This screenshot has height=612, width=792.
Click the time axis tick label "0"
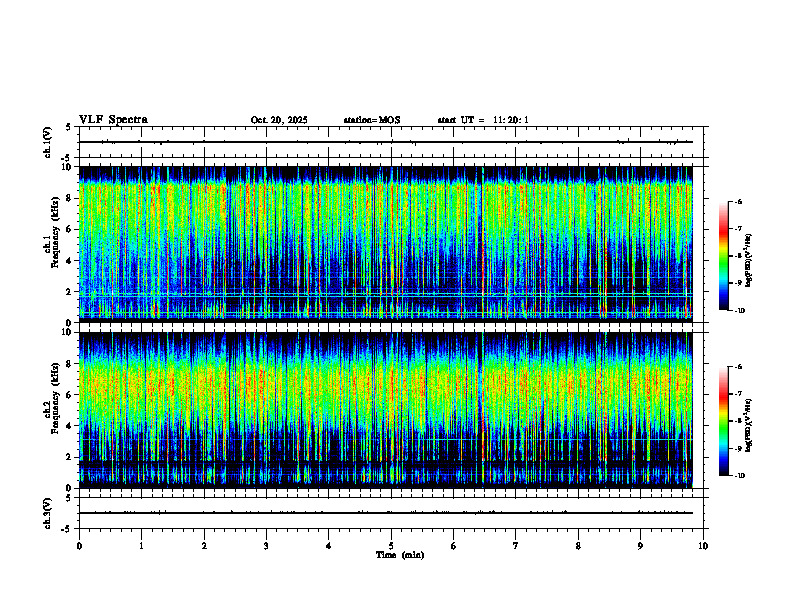tap(79, 546)
